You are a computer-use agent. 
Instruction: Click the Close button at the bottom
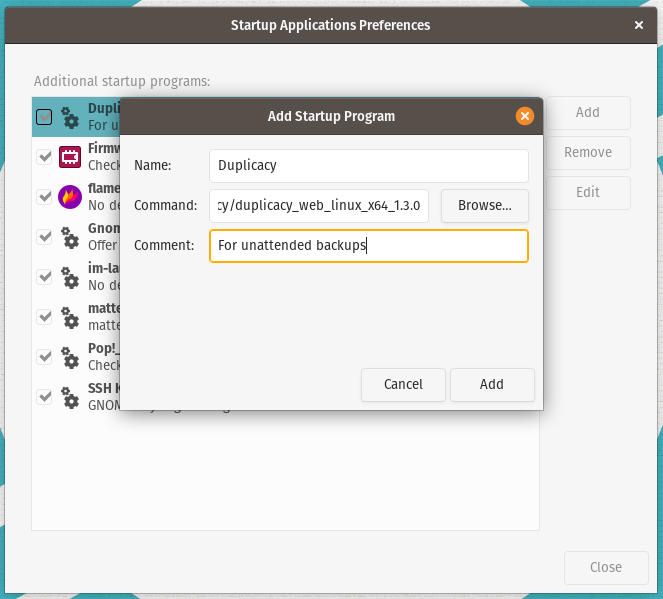click(606, 567)
